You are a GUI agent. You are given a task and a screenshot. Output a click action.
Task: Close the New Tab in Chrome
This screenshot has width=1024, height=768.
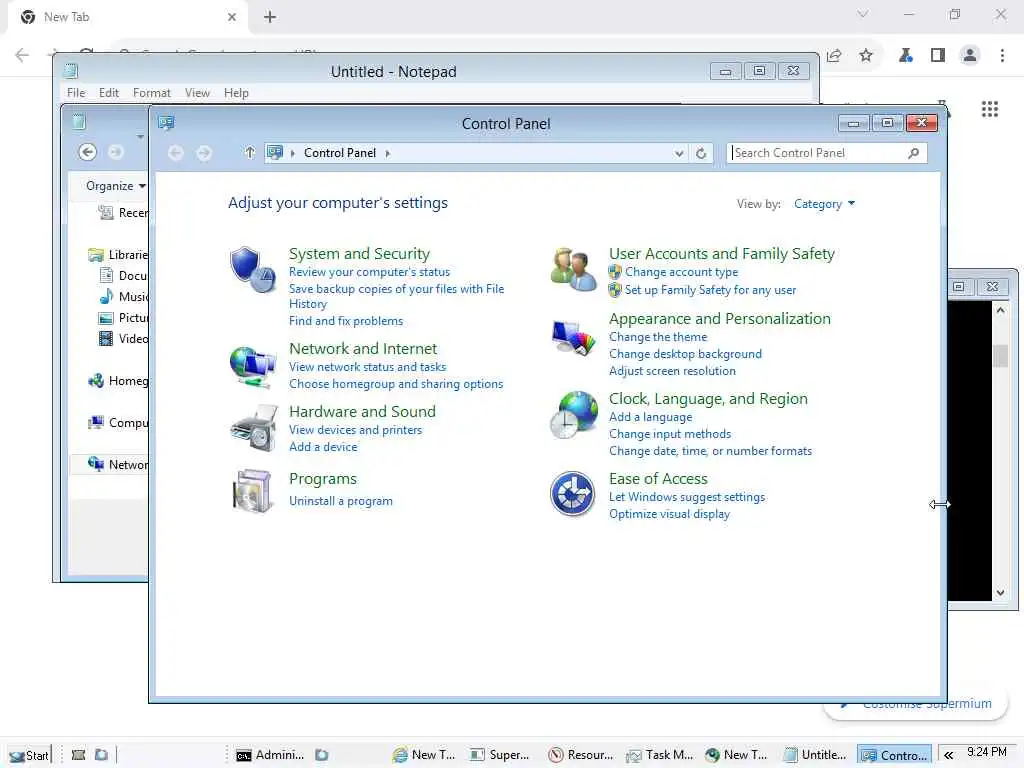(232, 17)
